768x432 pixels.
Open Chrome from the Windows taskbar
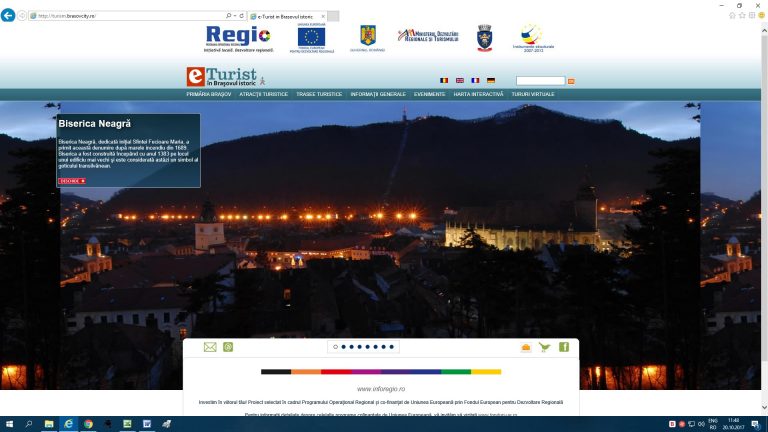pyautogui.click(x=88, y=424)
